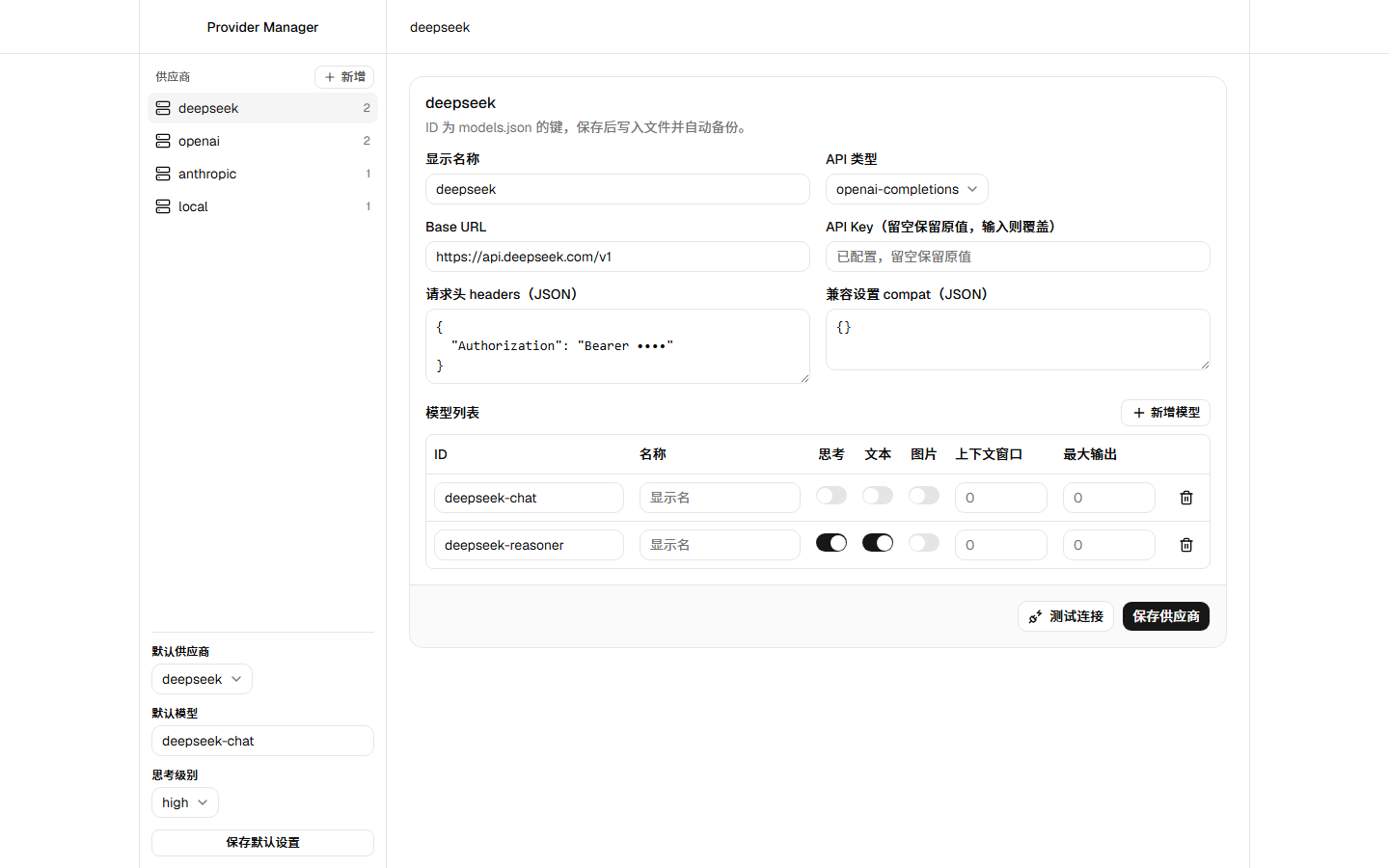This screenshot has width=1389, height=868.
Task: Select local in the provider list
Action: pyautogui.click(x=262, y=206)
